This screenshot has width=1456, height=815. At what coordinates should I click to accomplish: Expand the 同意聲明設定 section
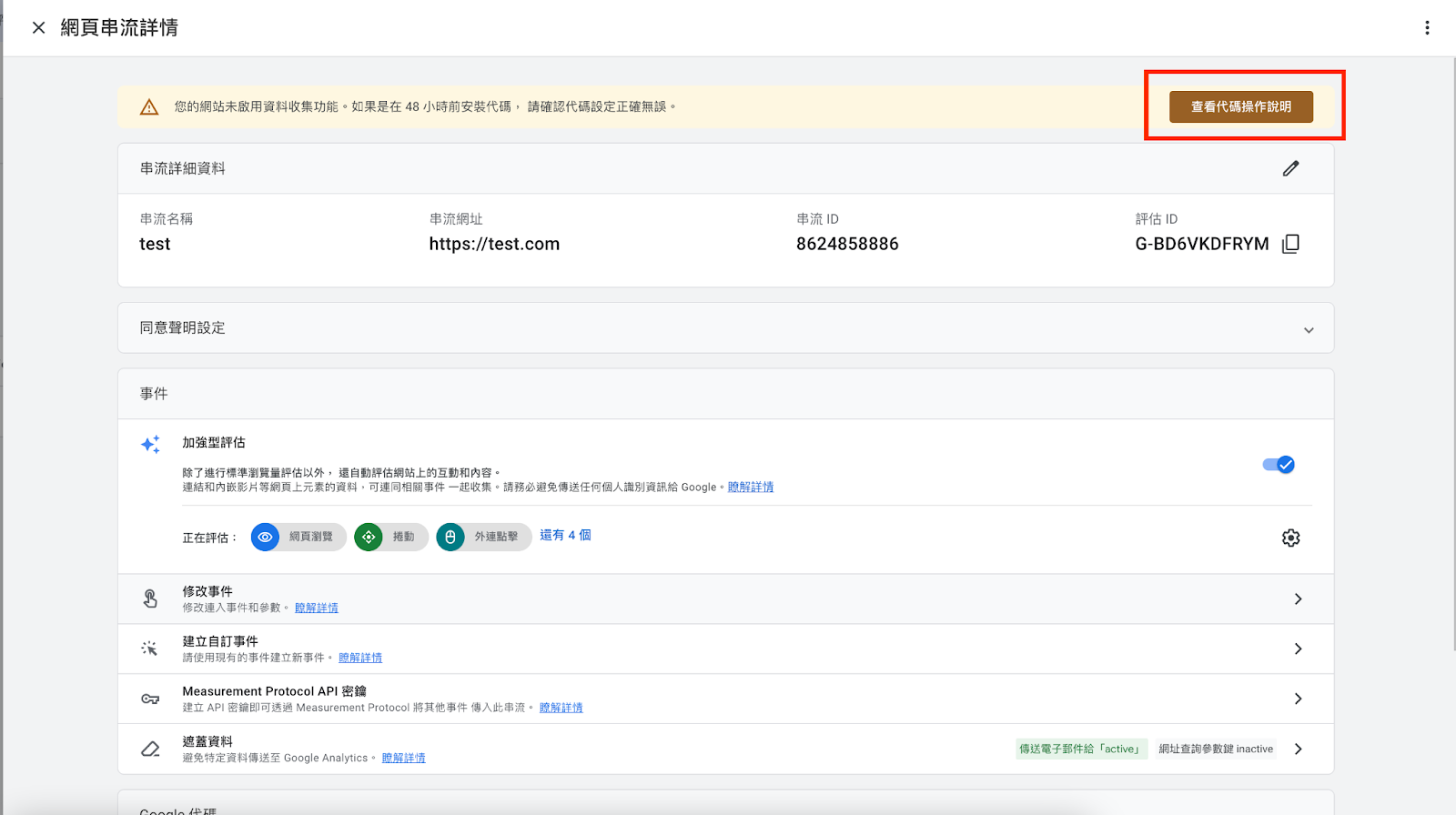1309,329
